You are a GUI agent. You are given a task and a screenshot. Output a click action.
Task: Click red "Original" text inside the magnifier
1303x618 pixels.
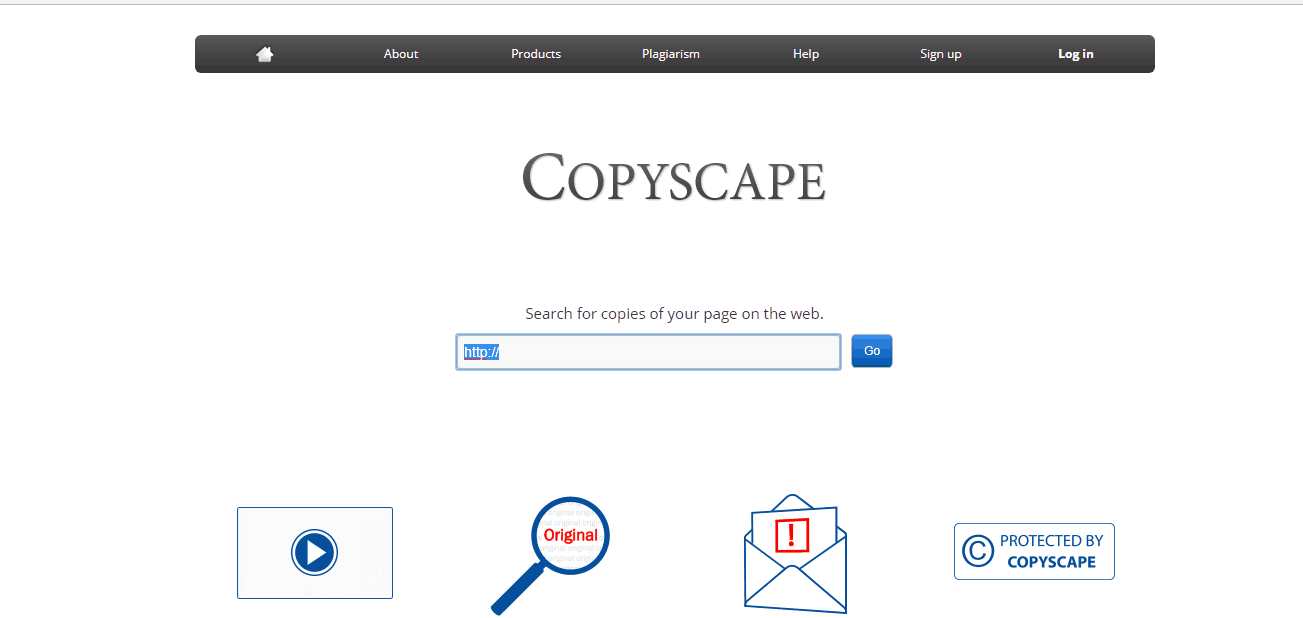tap(570, 535)
